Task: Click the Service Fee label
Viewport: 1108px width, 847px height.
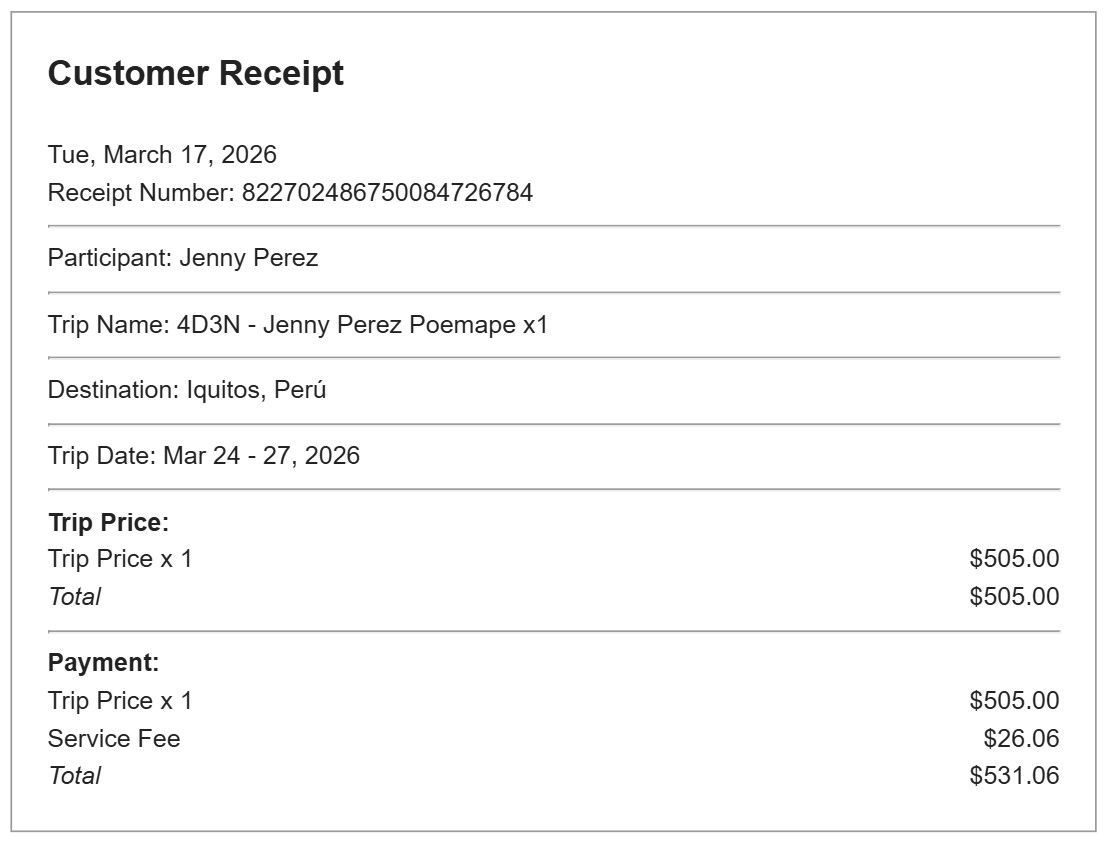Action: [x=114, y=739]
